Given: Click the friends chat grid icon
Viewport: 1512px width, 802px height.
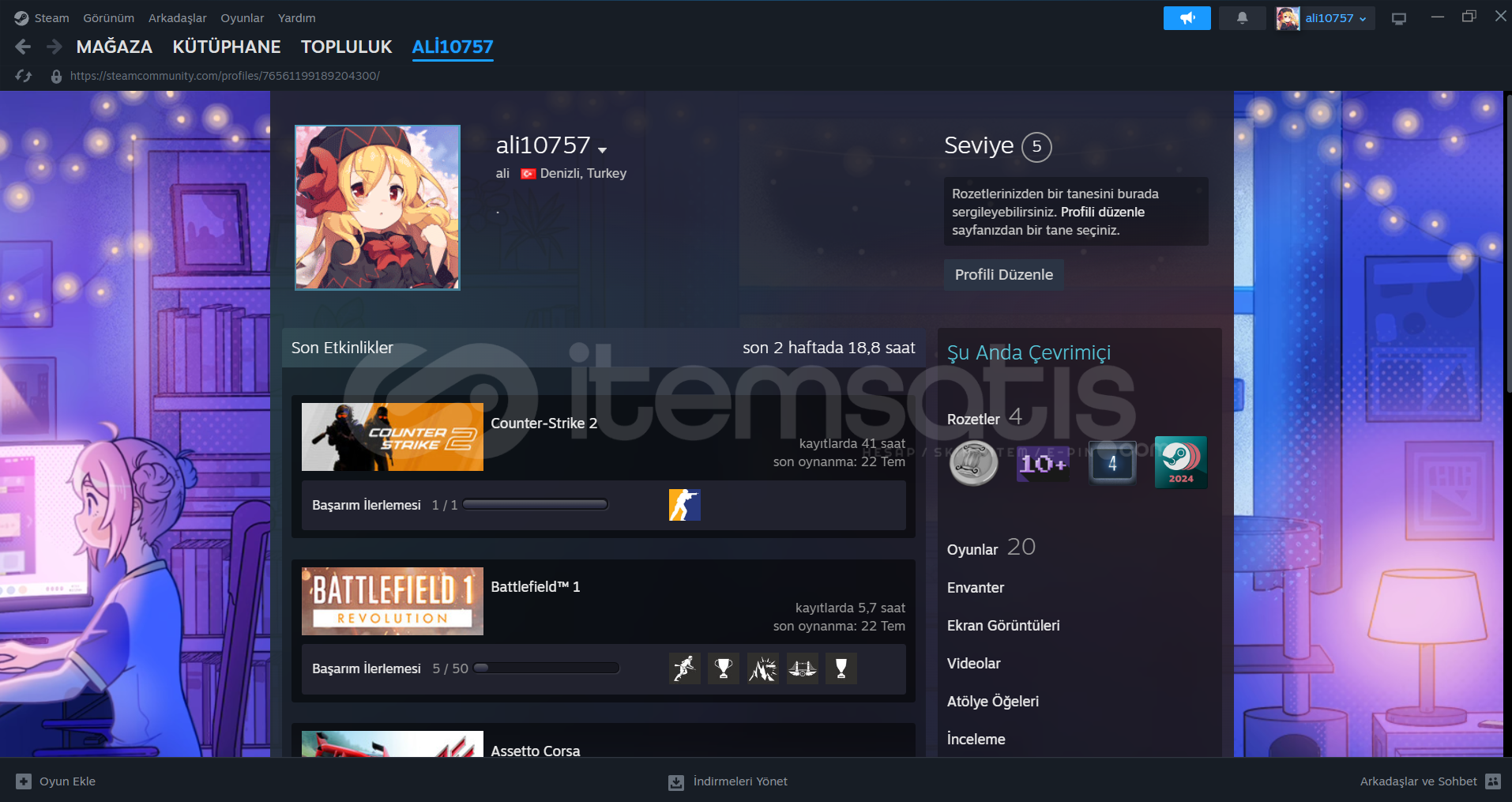Looking at the screenshot, I should (1493, 781).
